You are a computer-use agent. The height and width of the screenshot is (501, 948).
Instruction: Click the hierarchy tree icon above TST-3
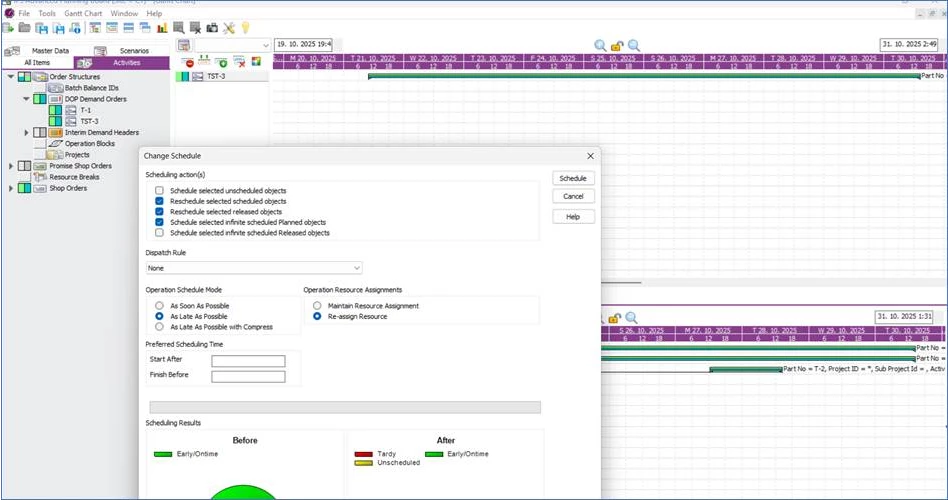(x=204, y=62)
